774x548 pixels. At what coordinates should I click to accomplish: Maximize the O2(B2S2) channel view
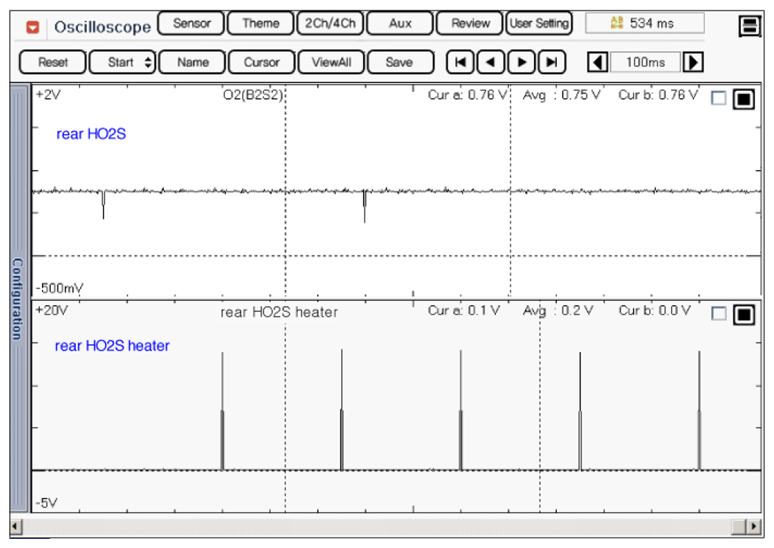(x=743, y=99)
